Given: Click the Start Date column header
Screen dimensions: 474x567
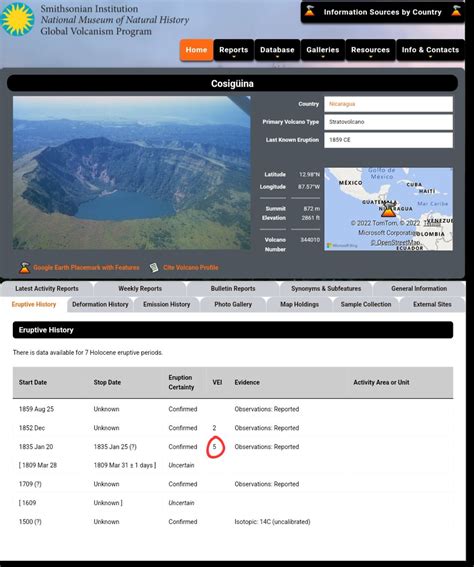Looking at the screenshot, I should pos(33,382).
